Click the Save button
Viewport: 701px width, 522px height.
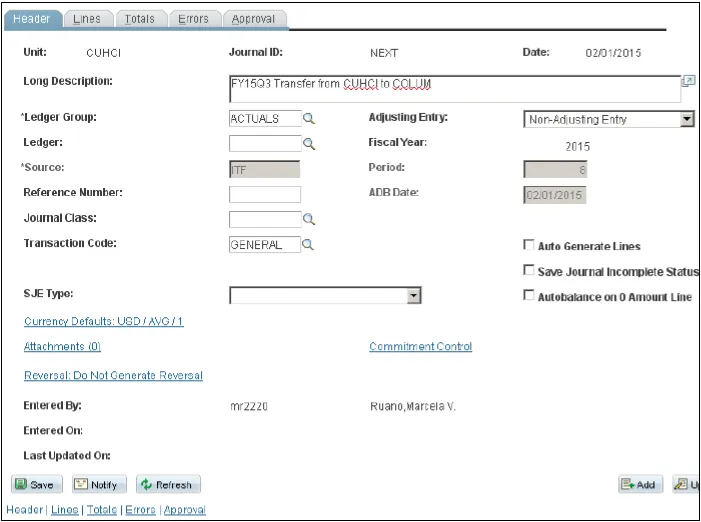pos(37,484)
